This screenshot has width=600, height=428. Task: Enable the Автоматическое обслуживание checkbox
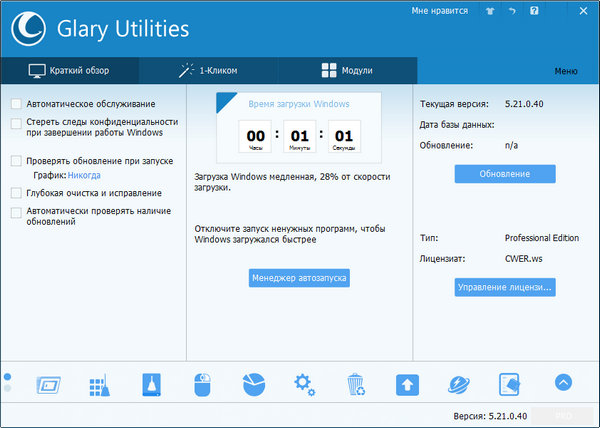[x=16, y=104]
